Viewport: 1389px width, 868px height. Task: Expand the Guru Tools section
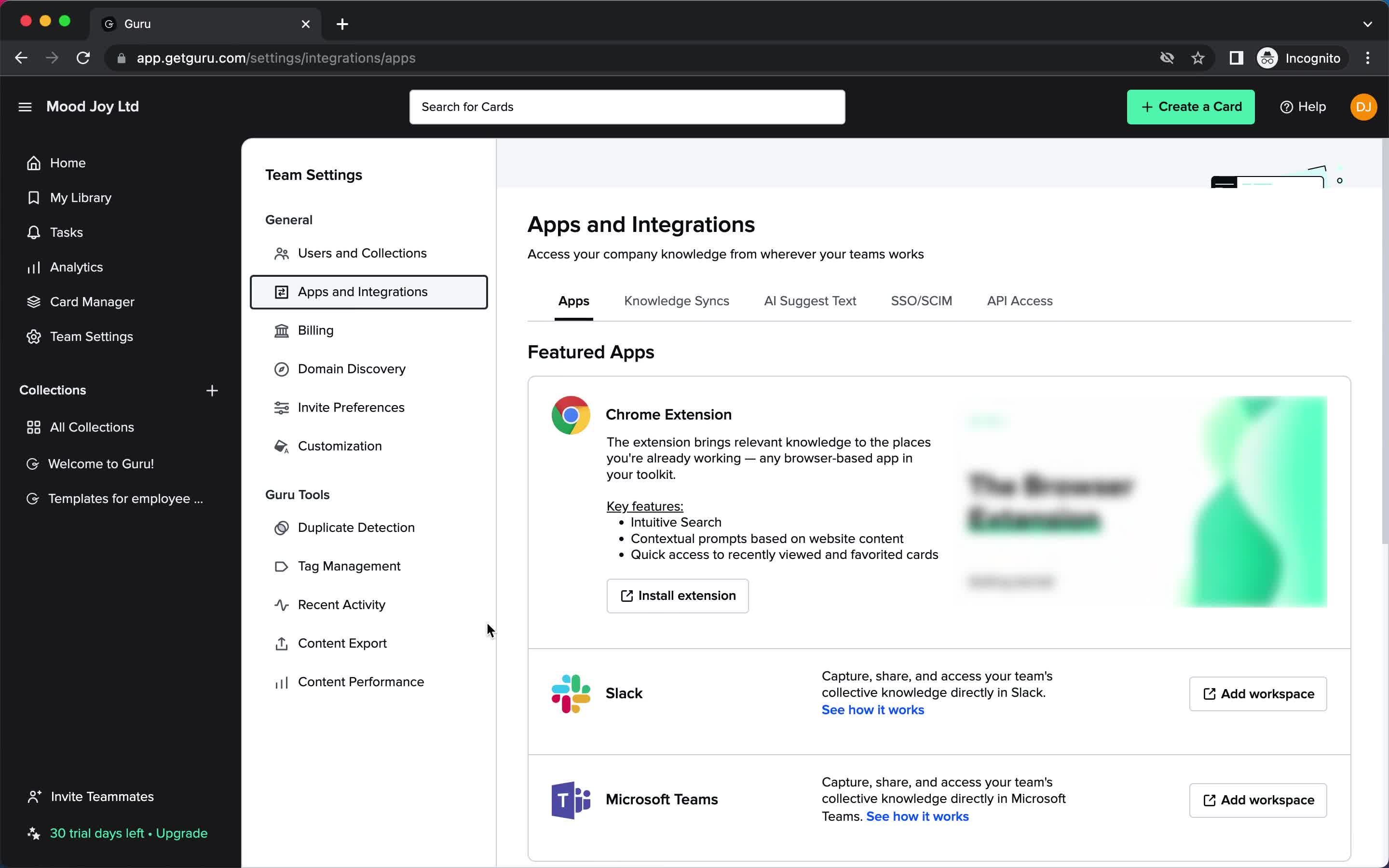(297, 494)
